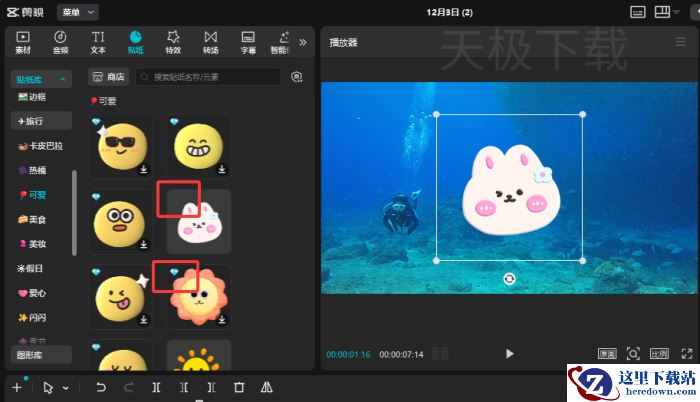Viewport: 700px width, 402px height.
Task: Undo the last edit
Action: coord(101,387)
